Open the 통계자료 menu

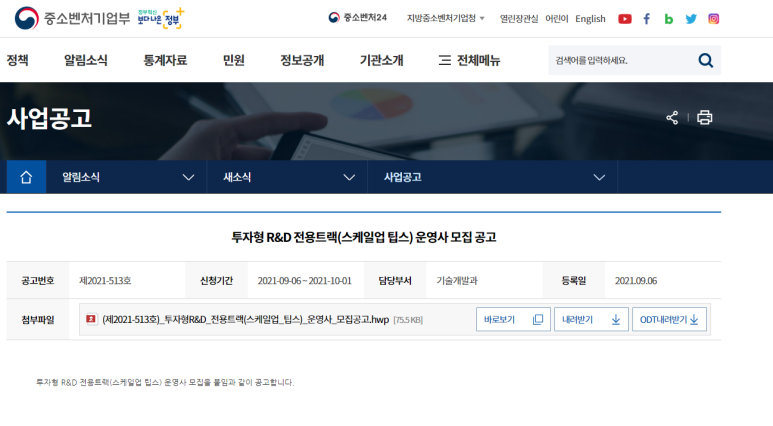coord(165,60)
